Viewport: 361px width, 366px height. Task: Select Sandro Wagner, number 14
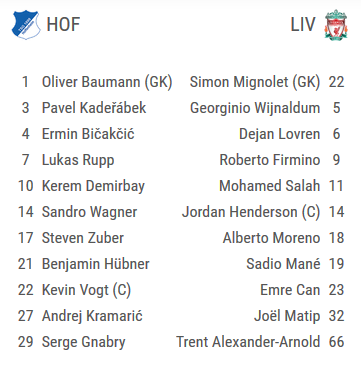(89, 212)
